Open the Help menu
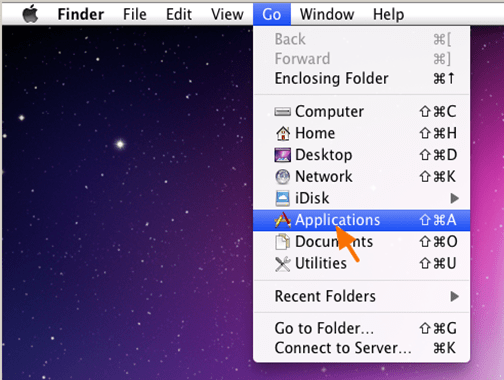 (389, 15)
